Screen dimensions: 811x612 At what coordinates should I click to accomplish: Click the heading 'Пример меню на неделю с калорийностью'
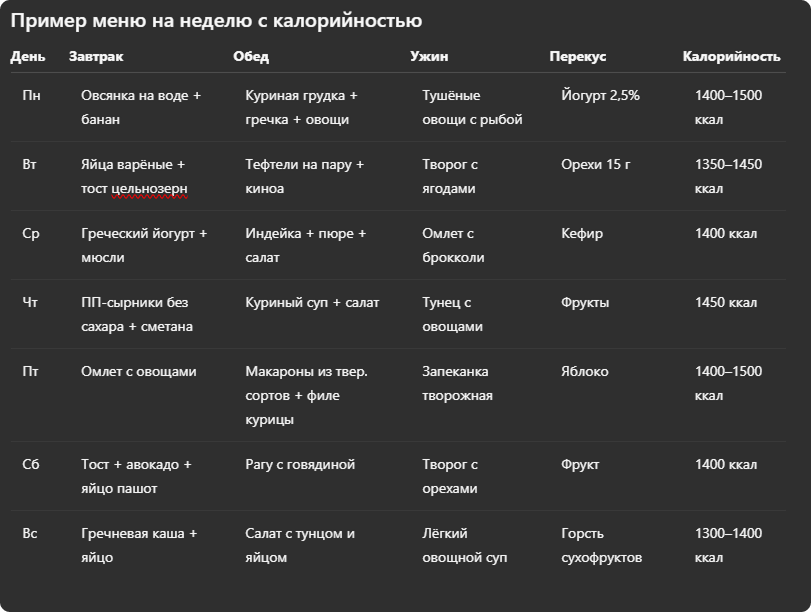216,21
